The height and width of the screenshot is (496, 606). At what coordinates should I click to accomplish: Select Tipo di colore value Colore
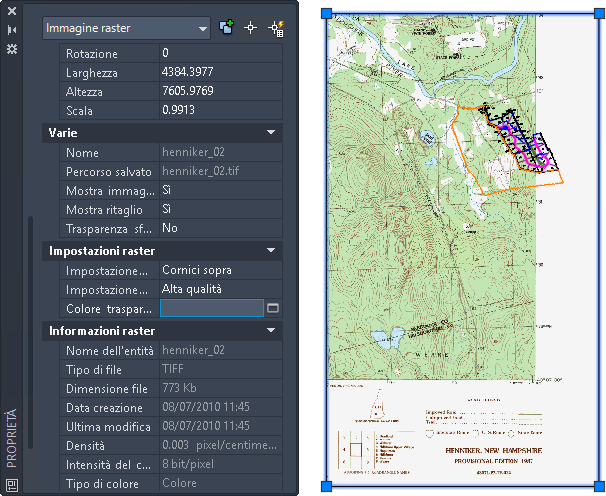221,483
